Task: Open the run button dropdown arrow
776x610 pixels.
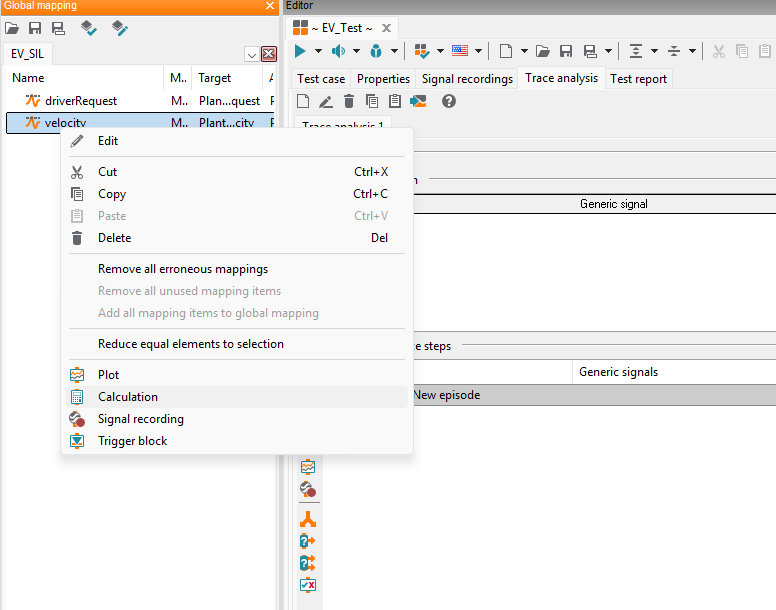Action: (318, 51)
